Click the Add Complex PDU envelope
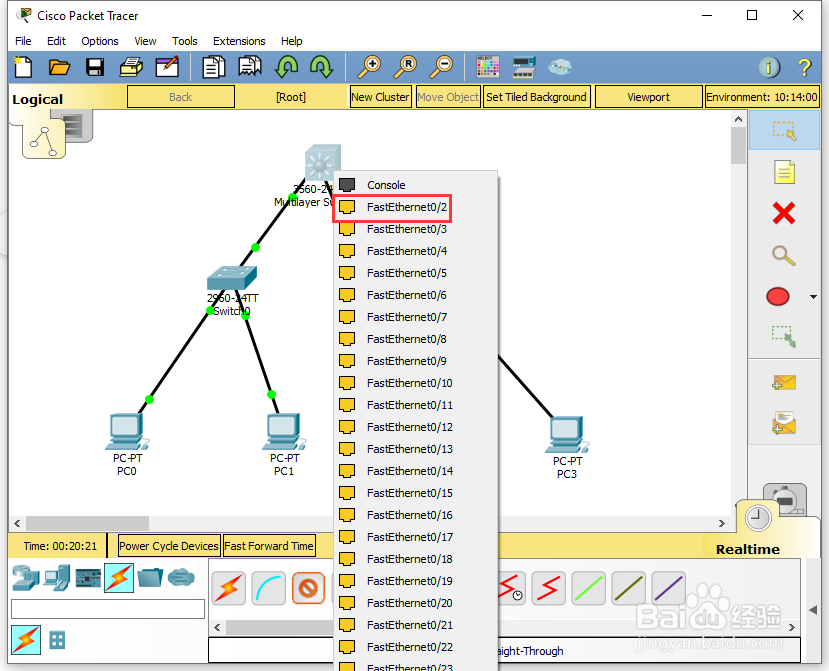Viewport: 829px width, 671px height. (x=784, y=423)
